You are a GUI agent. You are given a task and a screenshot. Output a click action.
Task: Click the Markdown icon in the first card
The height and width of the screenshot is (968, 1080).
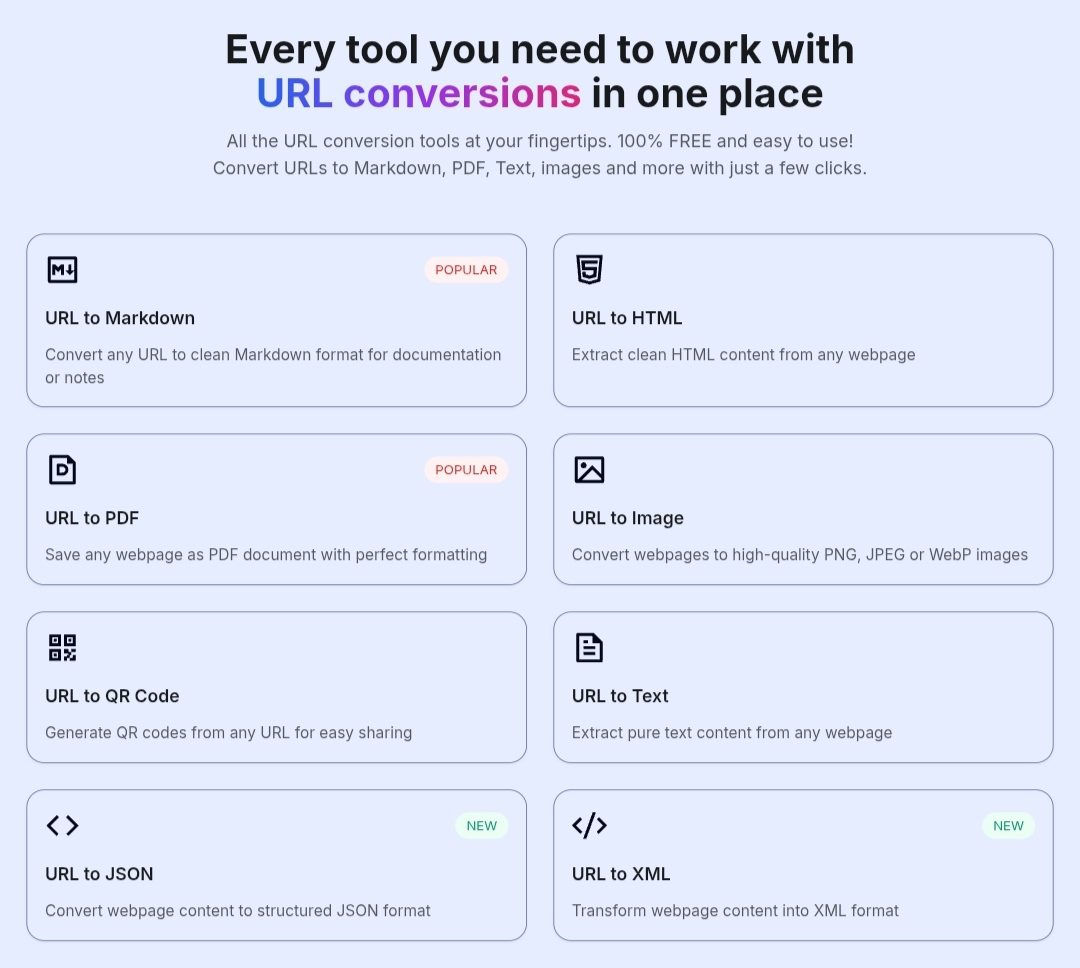[x=62, y=269]
